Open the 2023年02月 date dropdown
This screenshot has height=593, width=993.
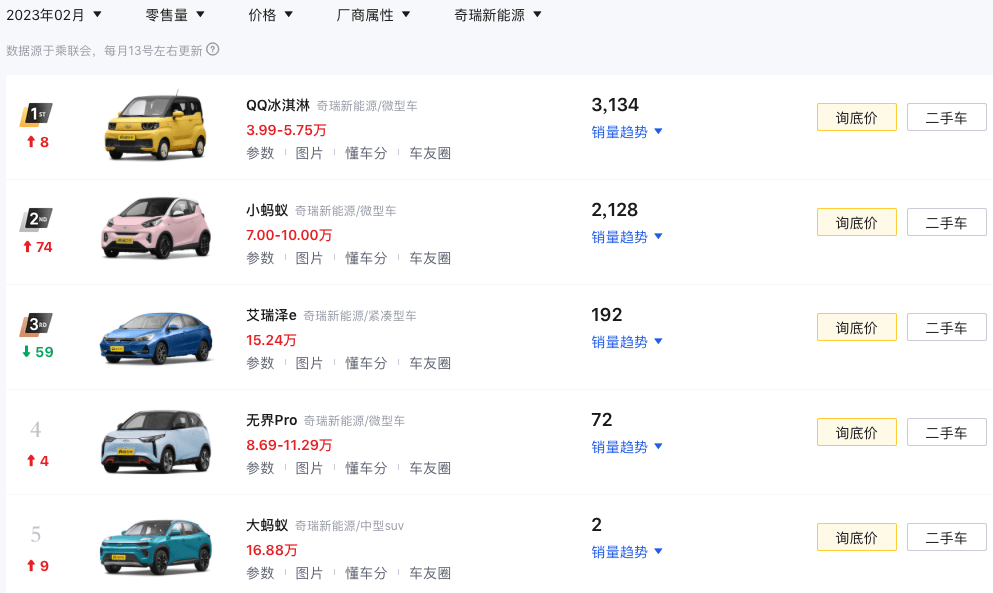click(54, 15)
